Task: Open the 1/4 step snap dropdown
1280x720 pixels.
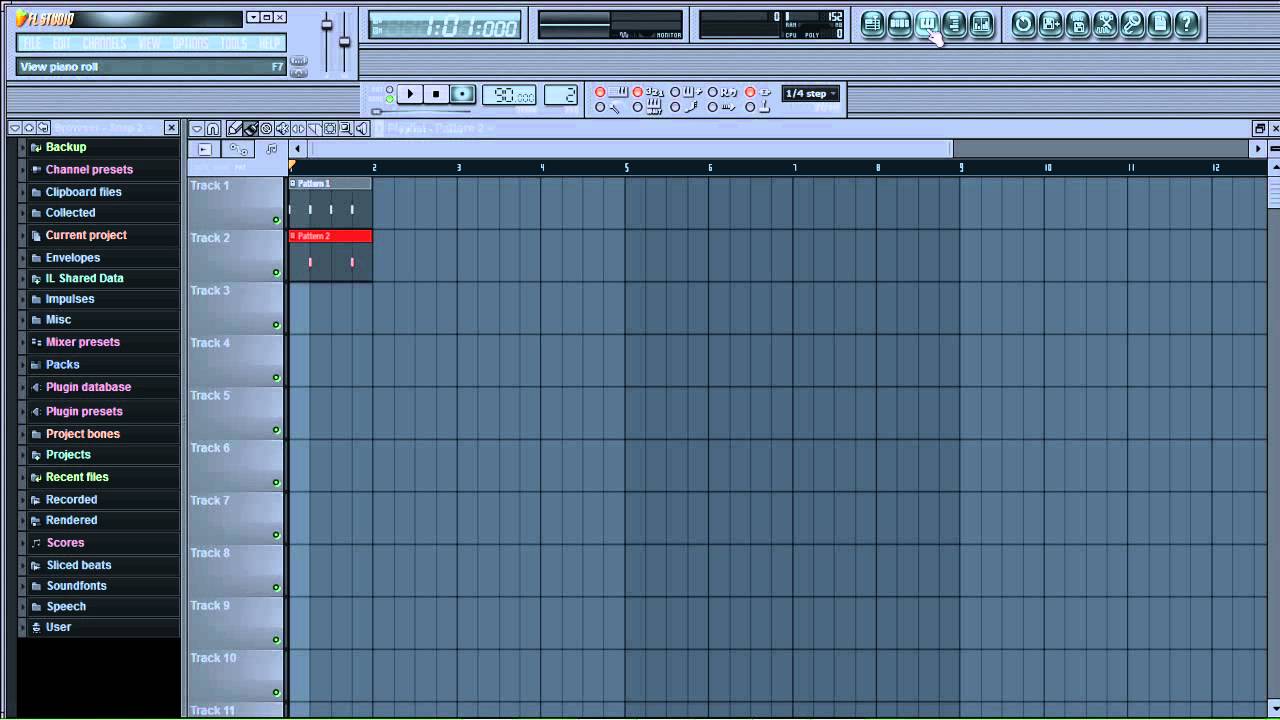Action: (810, 93)
